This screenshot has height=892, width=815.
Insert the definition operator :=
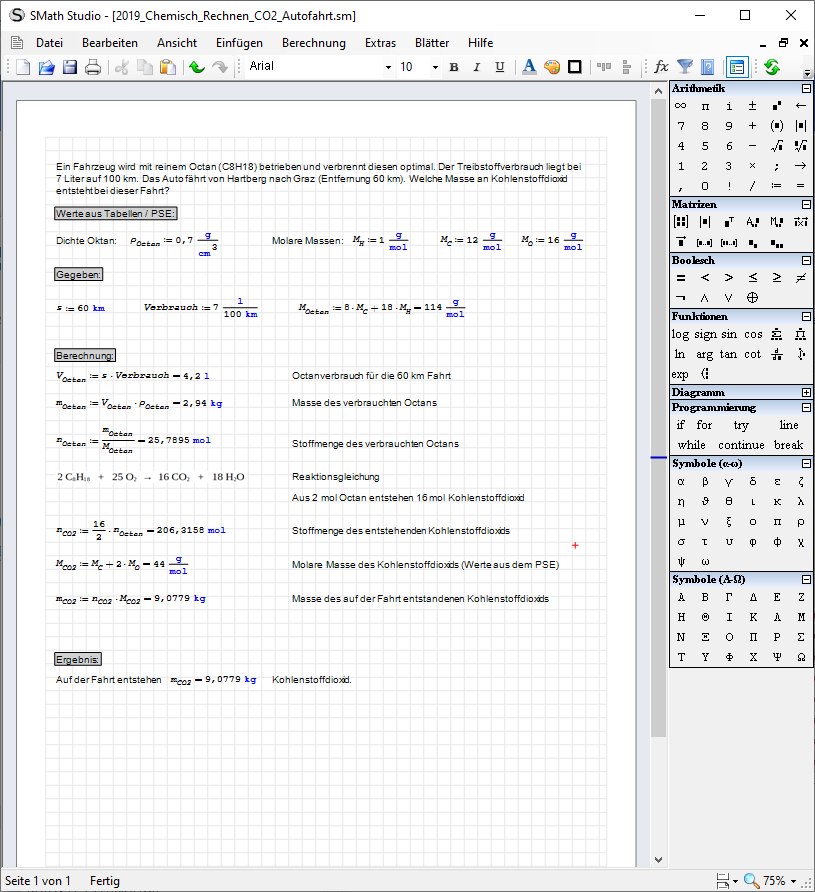pyautogui.click(x=776, y=186)
